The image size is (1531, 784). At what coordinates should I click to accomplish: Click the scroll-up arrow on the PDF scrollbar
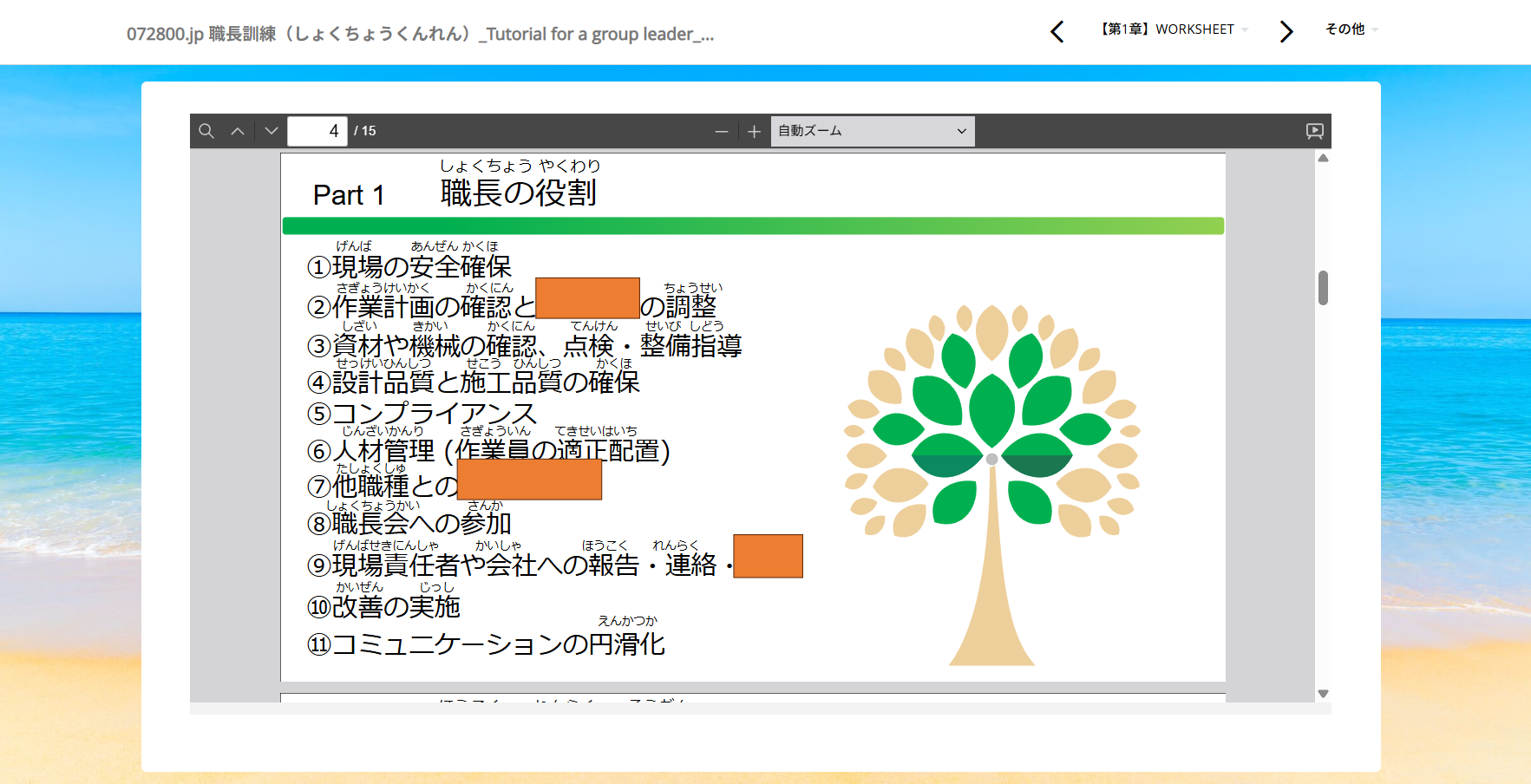coord(1322,157)
